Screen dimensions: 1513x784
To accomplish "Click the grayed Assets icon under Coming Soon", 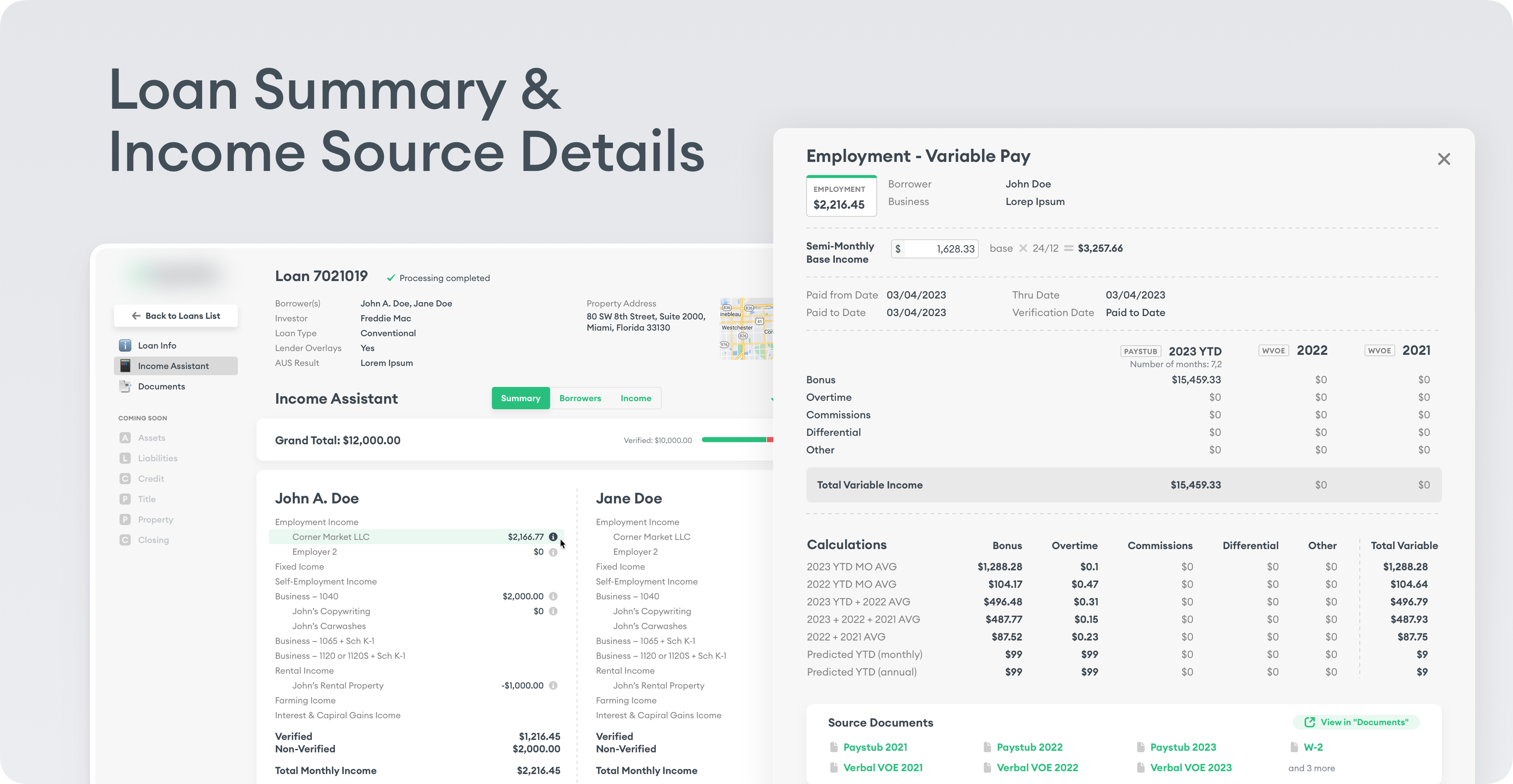I will coord(125,438).
